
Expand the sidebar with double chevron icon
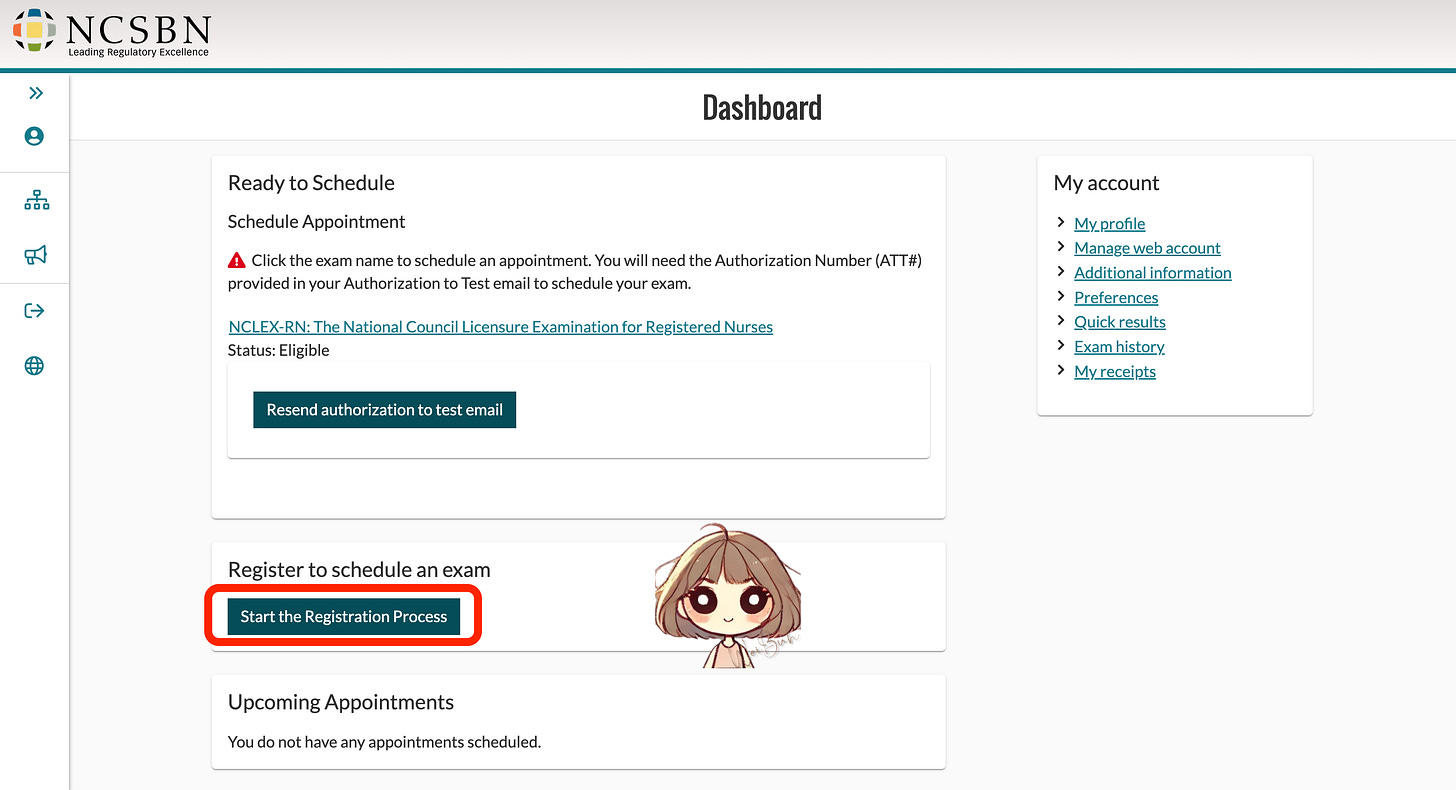coord(35,93)
